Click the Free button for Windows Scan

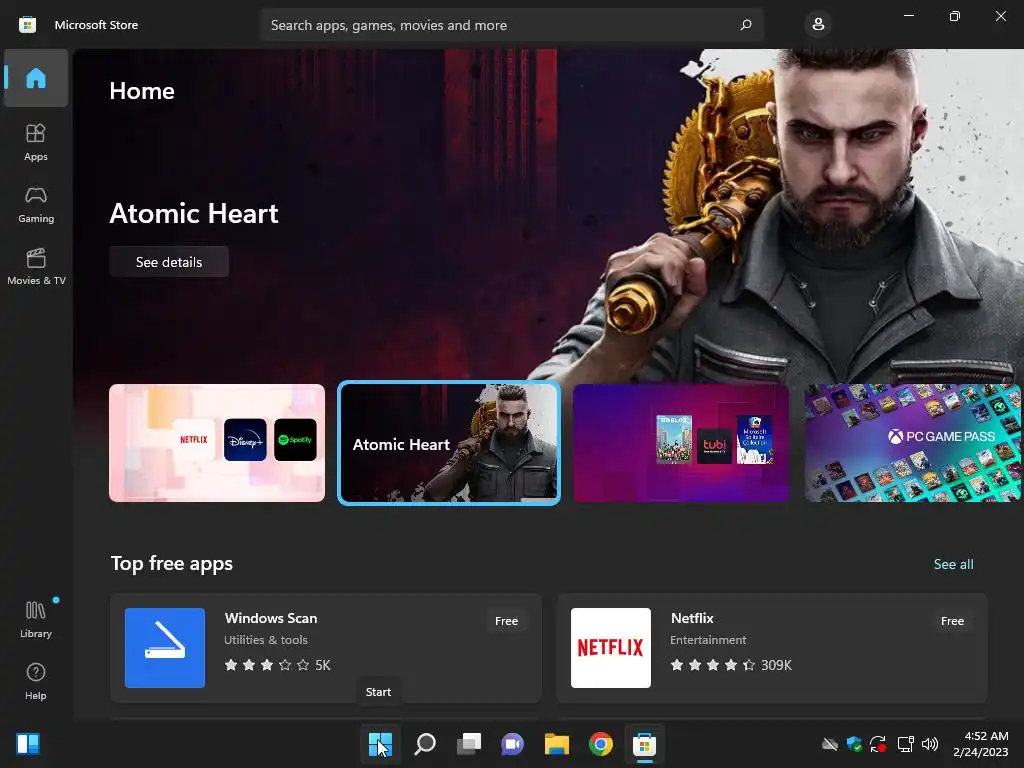coord(506,621)
